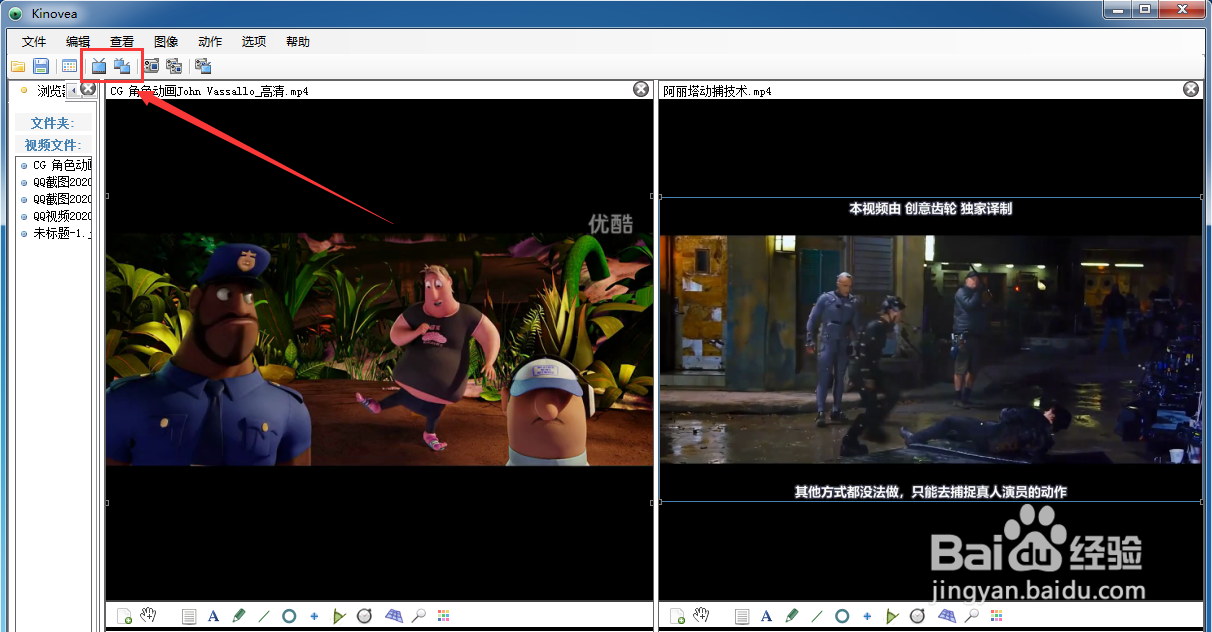
Task: Select stopwatch tool under CG animation video
Action: (x=364, y=616)
